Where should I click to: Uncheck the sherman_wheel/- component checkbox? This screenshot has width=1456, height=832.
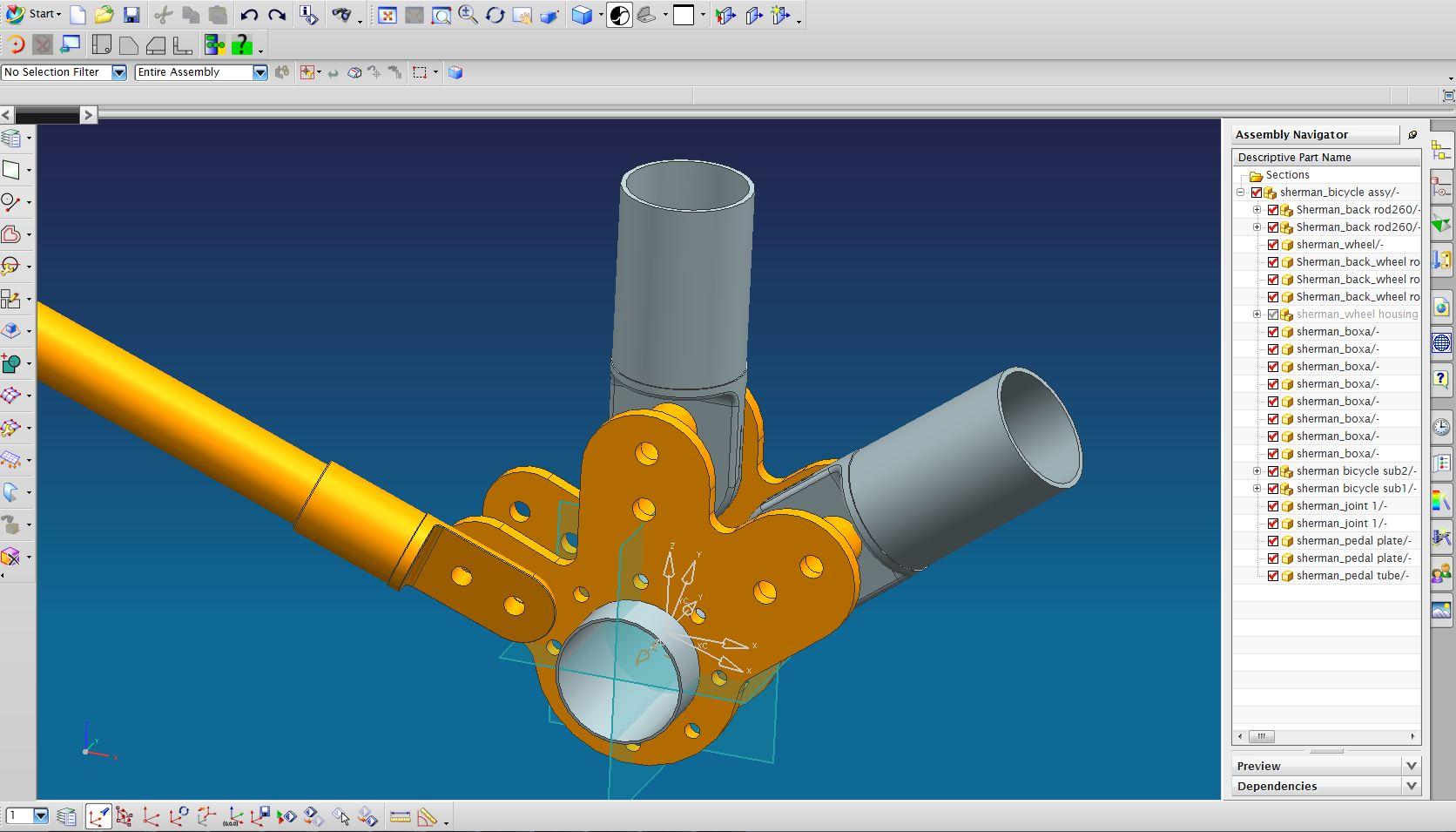click(1273, 245)
